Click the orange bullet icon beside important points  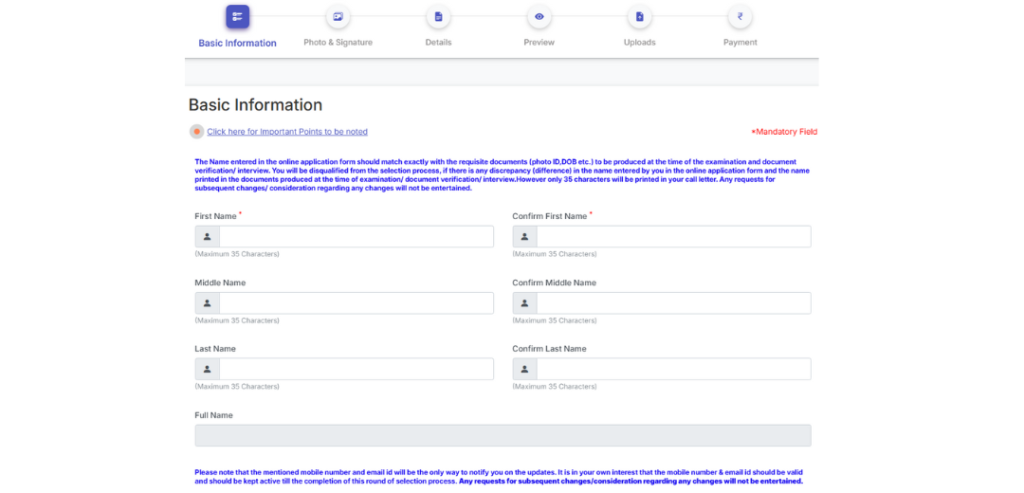click(197, 132)
